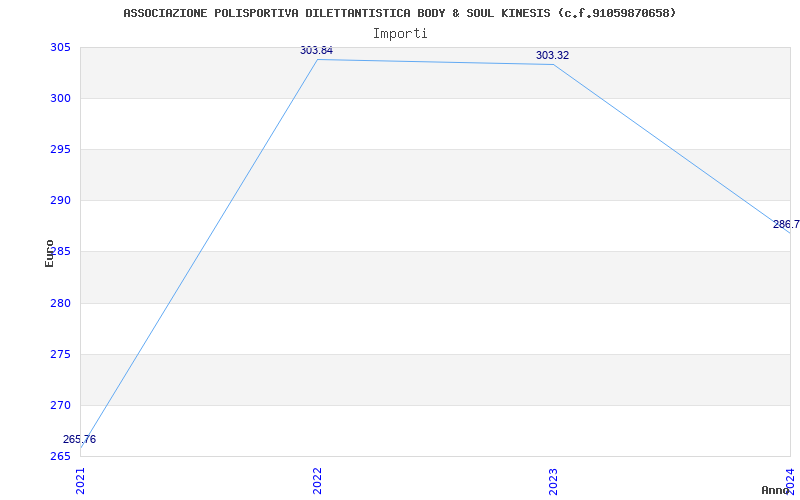800x500 pixels.
Task: Select the 286.7 data label
Action: (x=786, y=224)
